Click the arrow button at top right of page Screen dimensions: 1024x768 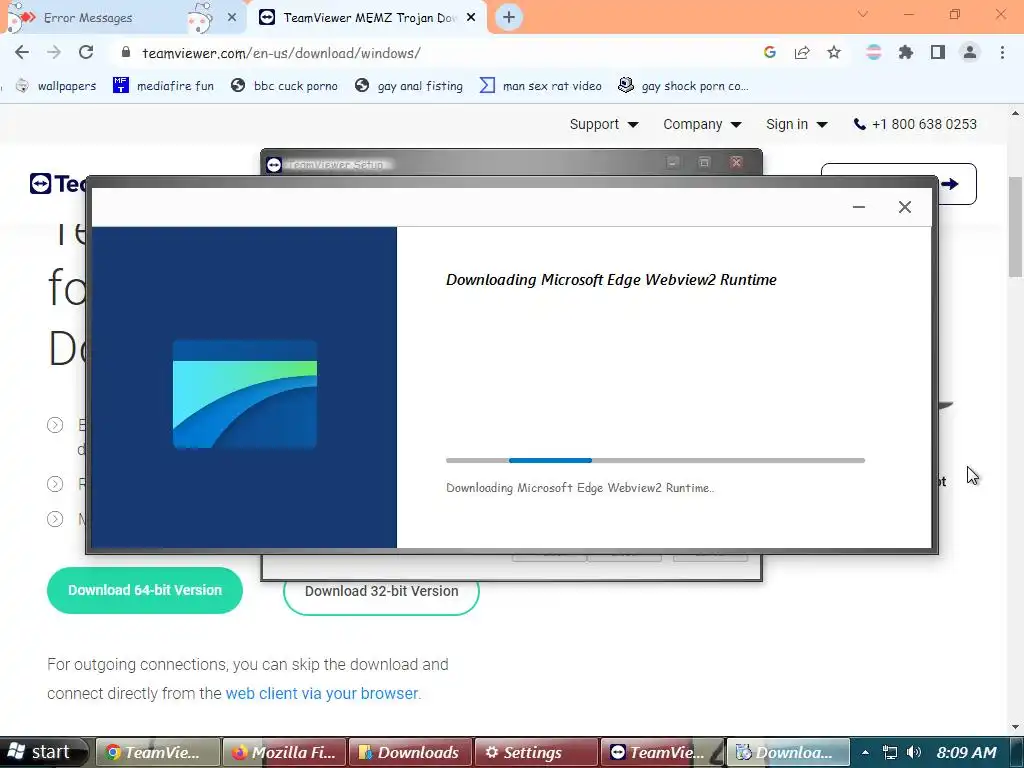[950, 184]
